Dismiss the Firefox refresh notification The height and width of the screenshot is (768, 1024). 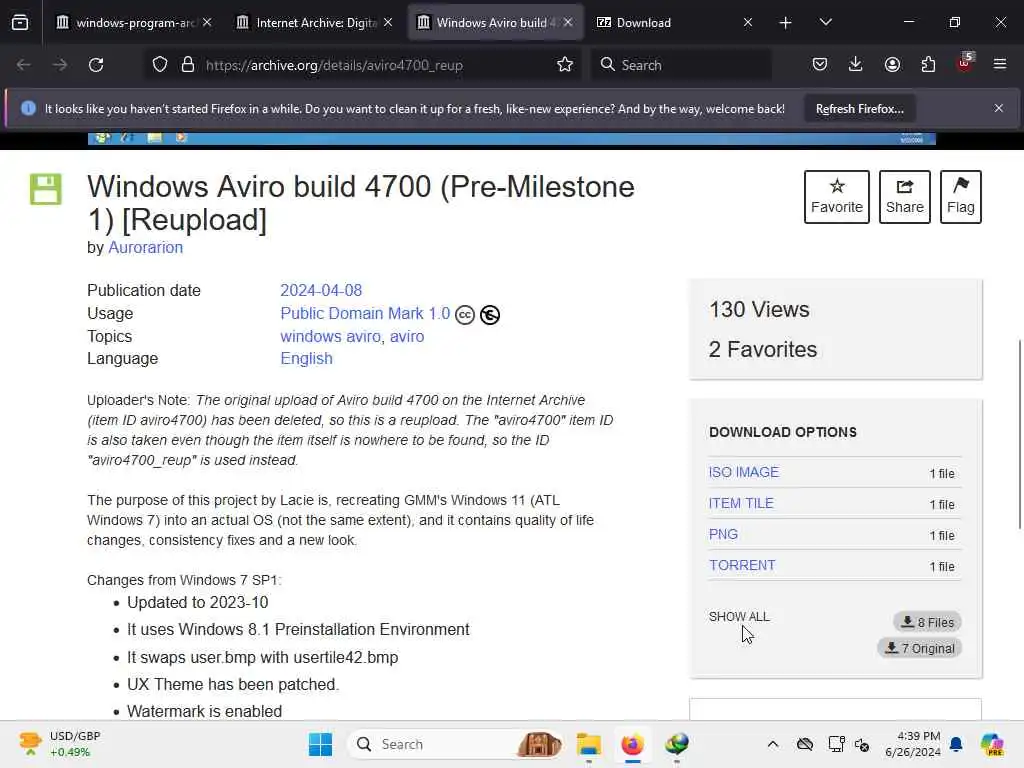point(999,108)
